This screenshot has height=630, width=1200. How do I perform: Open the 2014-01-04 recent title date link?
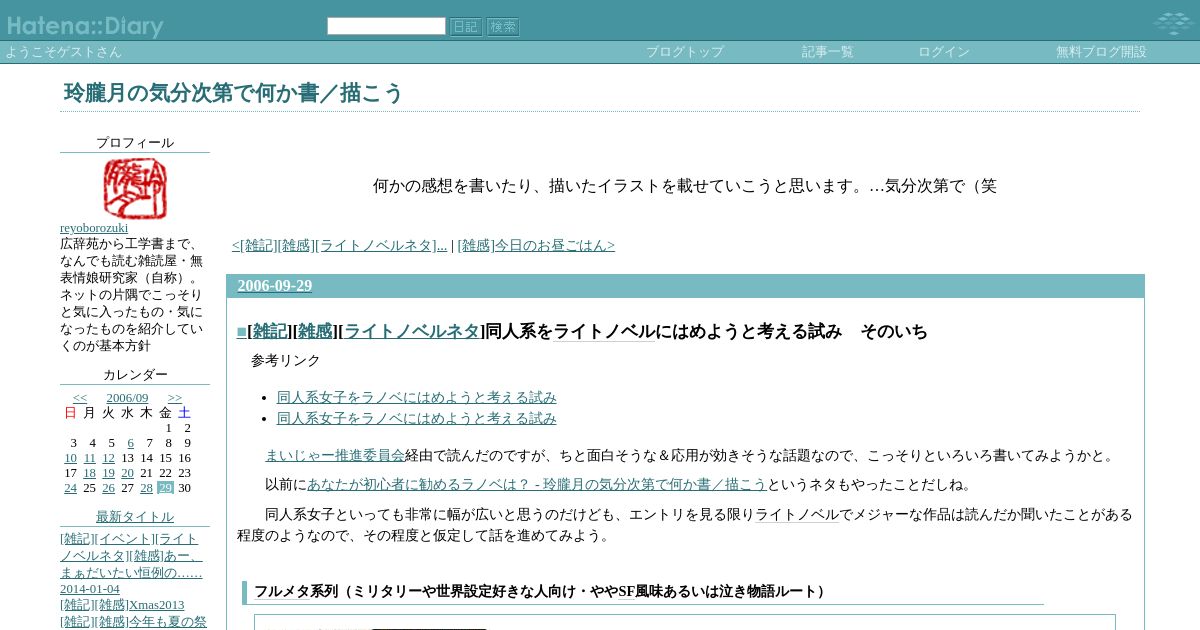pyautogui.click(x=90, y=589)
